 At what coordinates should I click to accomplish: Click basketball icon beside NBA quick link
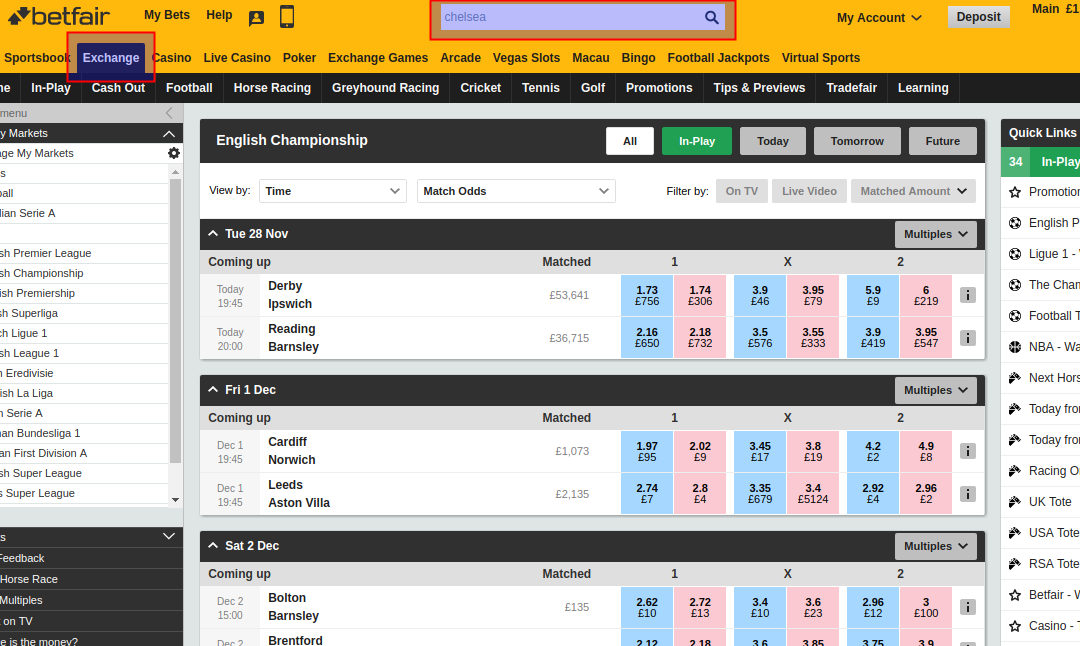(1015, 347)
